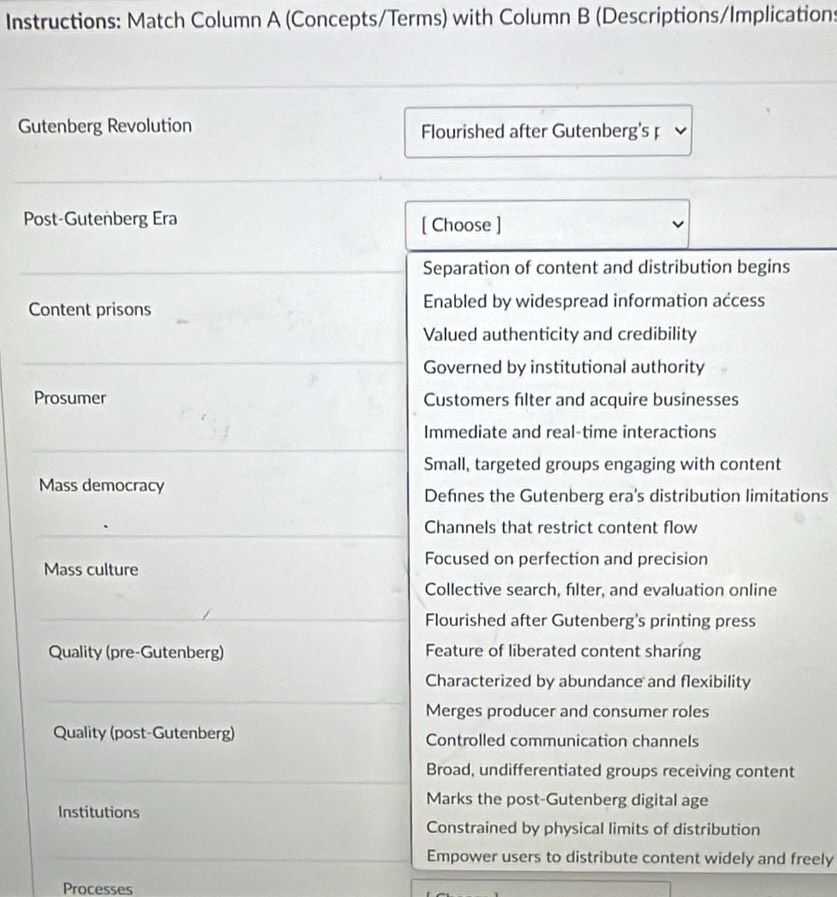The image size is (837, 897).
Task: Pick 'Flourished after Gutenberg's printing press' in list
Action: point(590,621)
